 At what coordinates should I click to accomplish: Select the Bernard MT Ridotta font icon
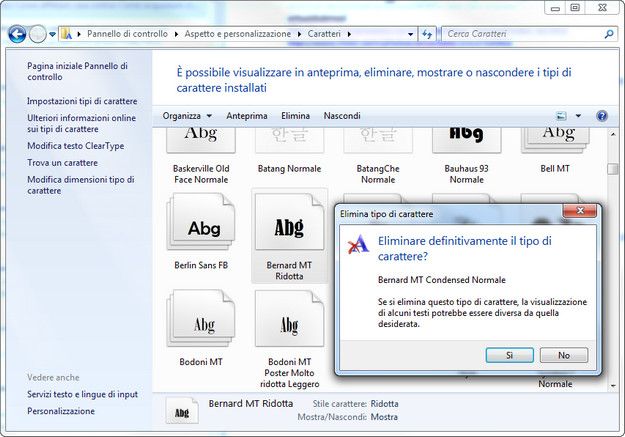(x=289, y=222)
